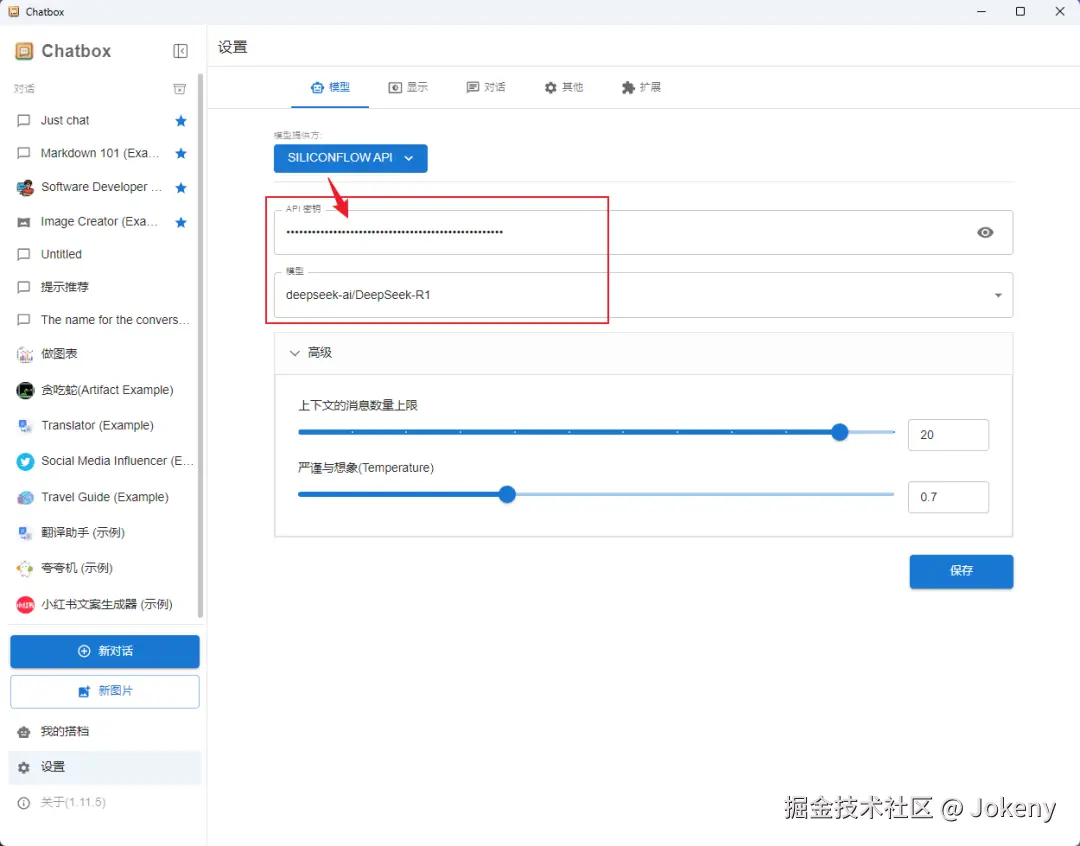
Task: Click the 关于 info circle icon
Action: [x=23, y=803]
